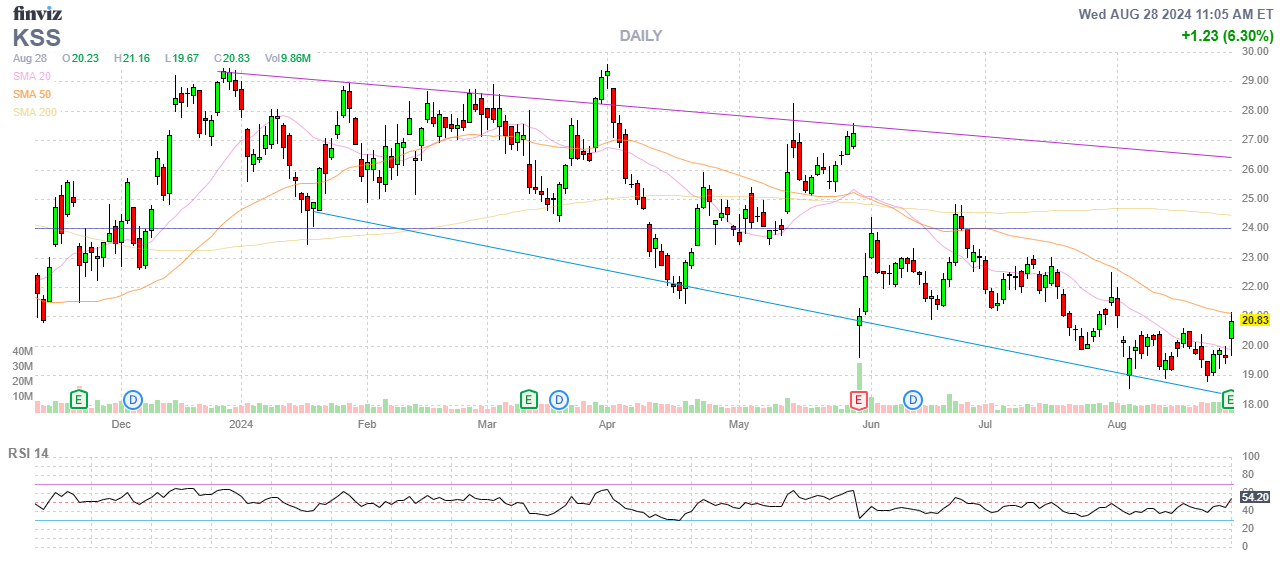Click the KSS ticker symbol
This screenshot has width=1287, height=562.
tap(37, 38)
